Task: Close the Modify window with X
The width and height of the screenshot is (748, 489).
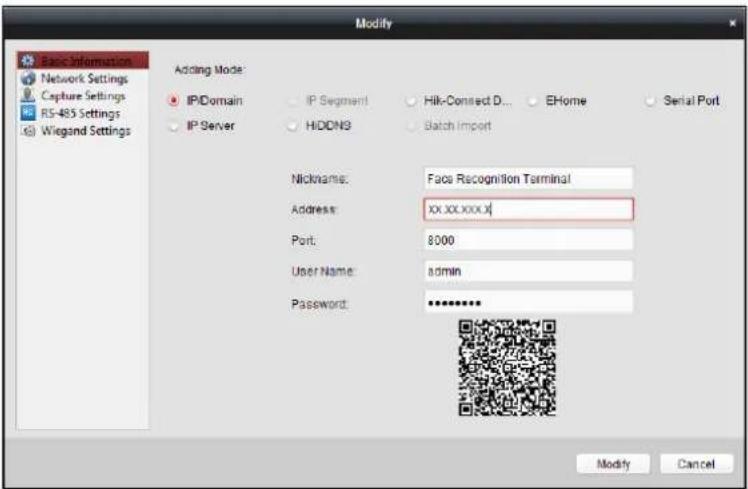Action: tap(732, 23)
